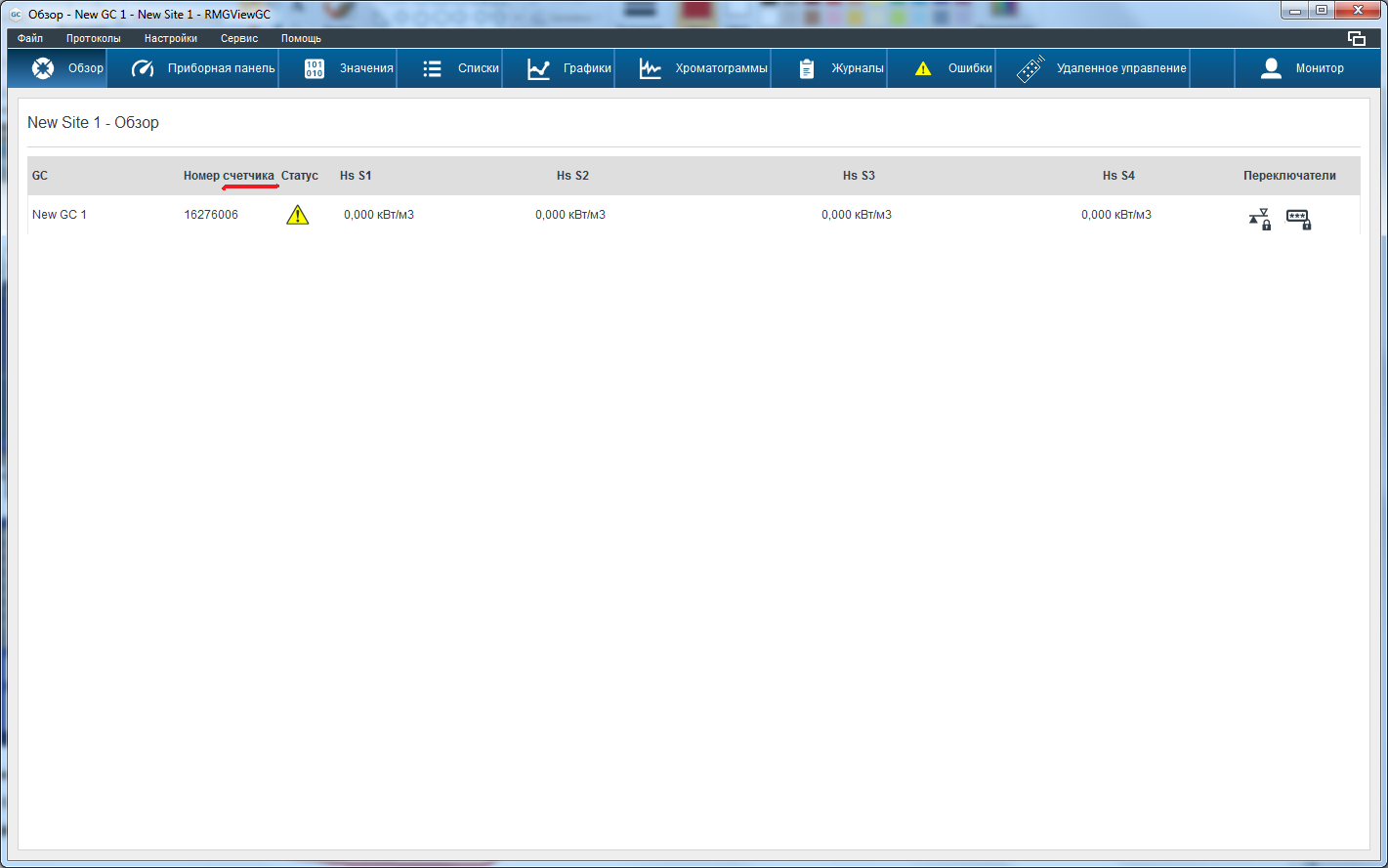
Task: Click the Overview (Обзор) lifebuoy icon
Action: (x=43, y=68)
